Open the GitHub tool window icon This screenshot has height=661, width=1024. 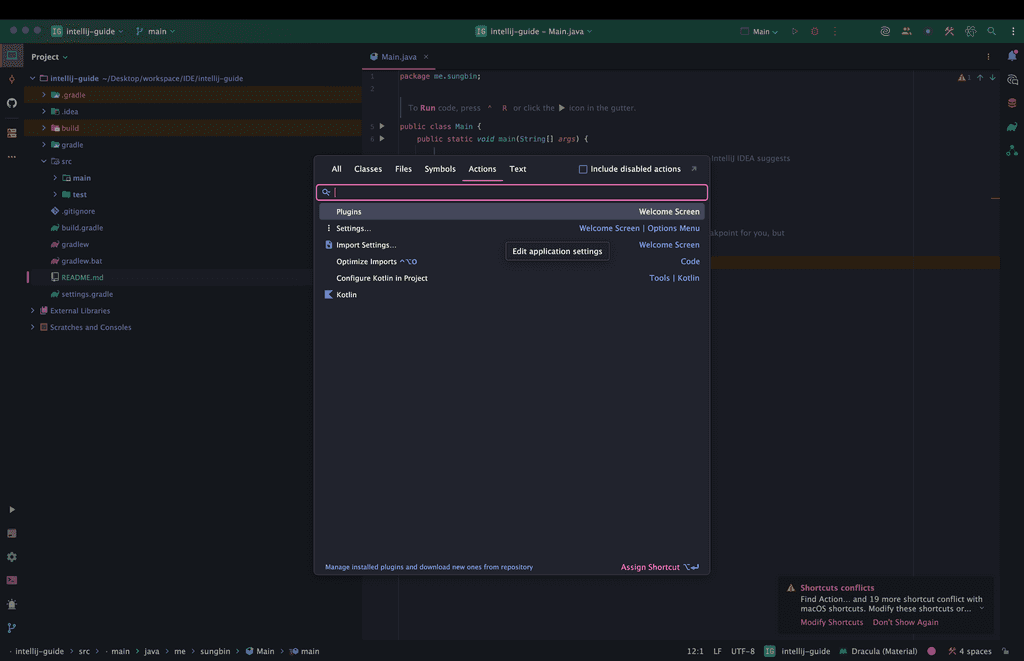coord(12,103)
